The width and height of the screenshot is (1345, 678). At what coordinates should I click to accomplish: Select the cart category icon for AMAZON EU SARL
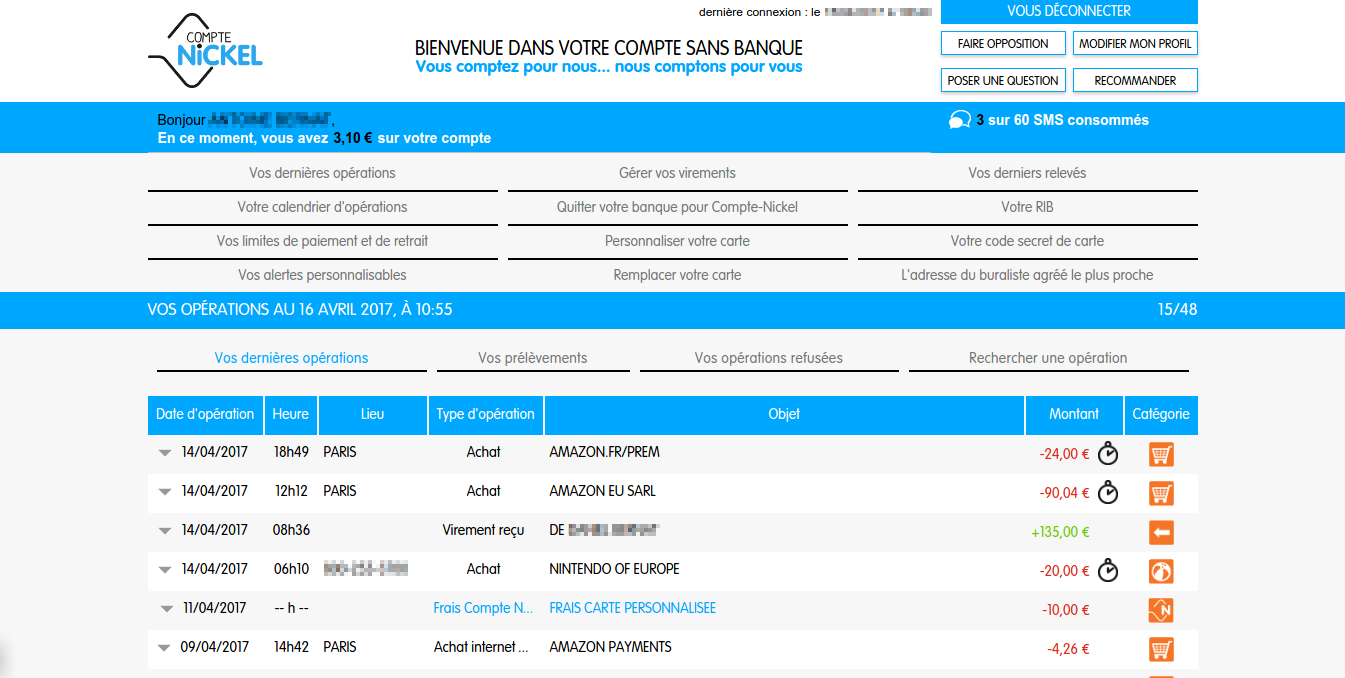[x=1161, y=493]
